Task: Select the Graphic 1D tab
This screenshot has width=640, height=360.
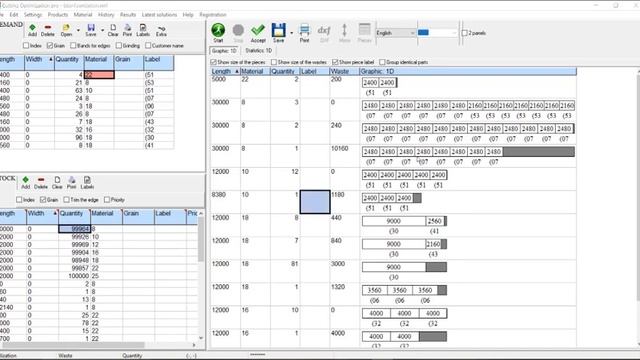Action: (x=224, y=51)
